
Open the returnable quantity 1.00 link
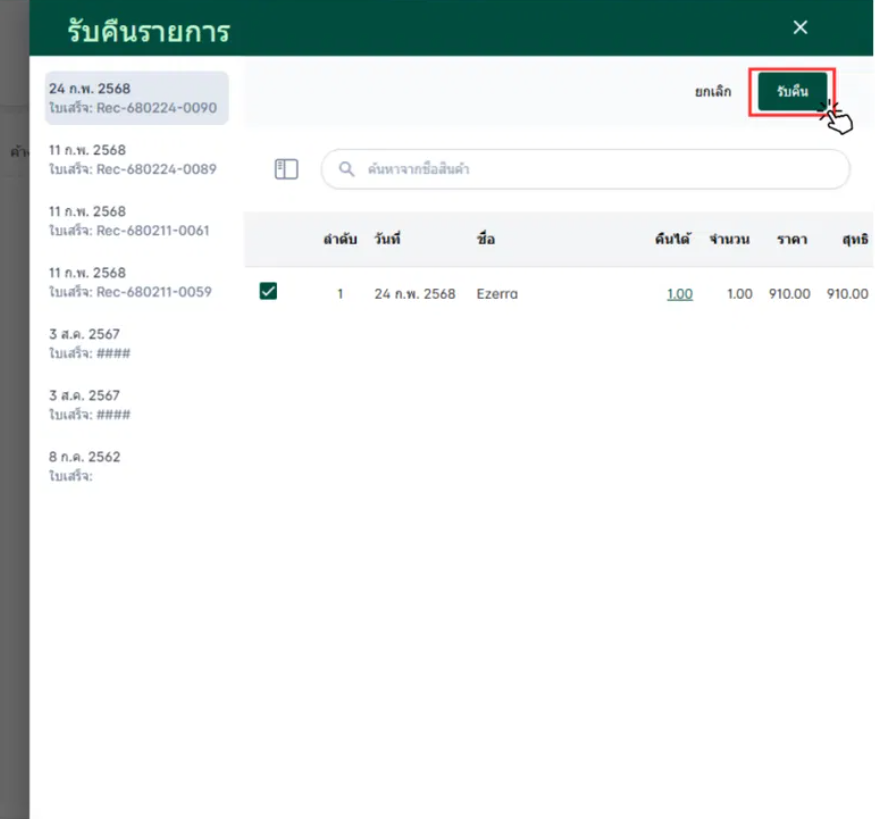point(680,294)
